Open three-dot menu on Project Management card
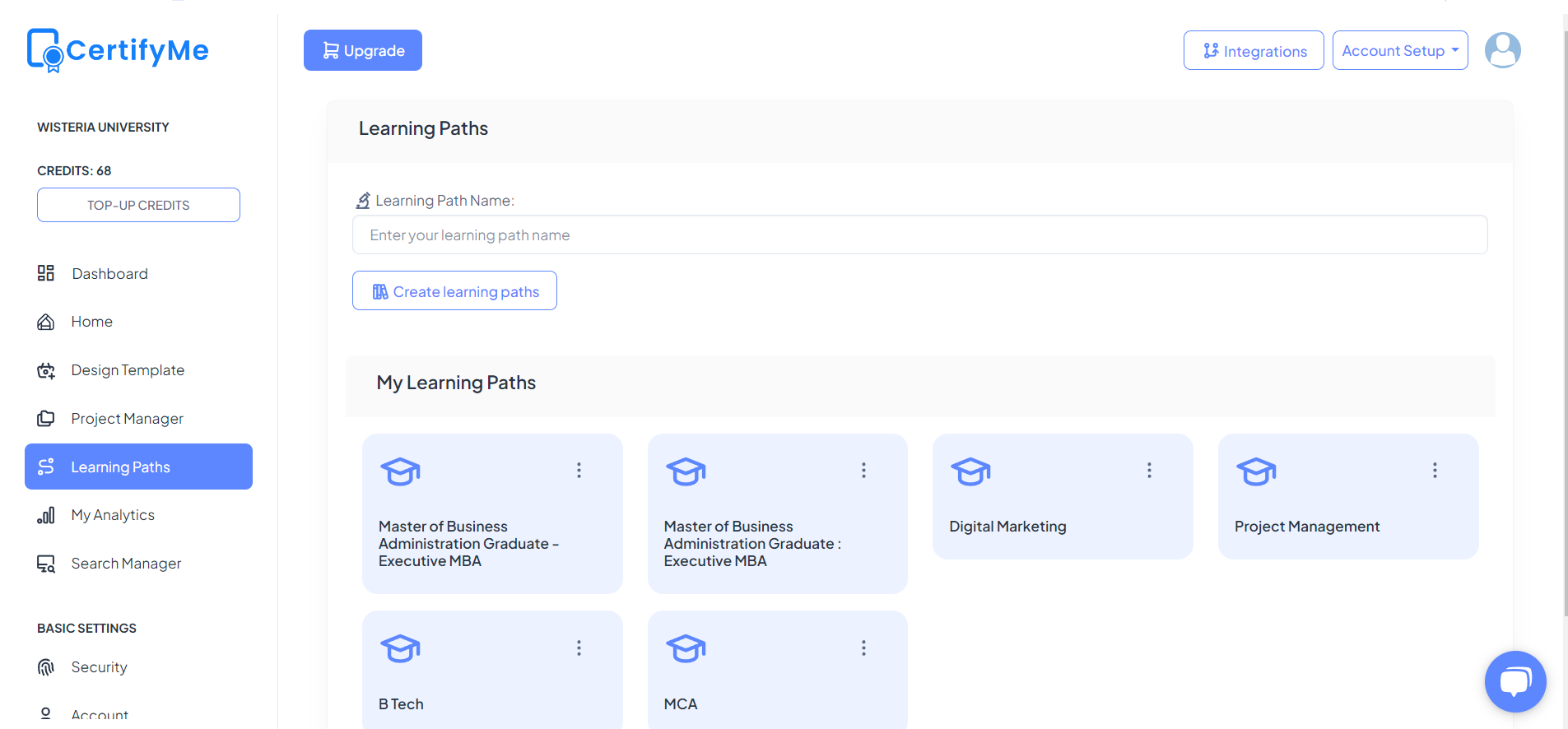The height and width of the screenshot is (729, 1568). point(1435,470)
